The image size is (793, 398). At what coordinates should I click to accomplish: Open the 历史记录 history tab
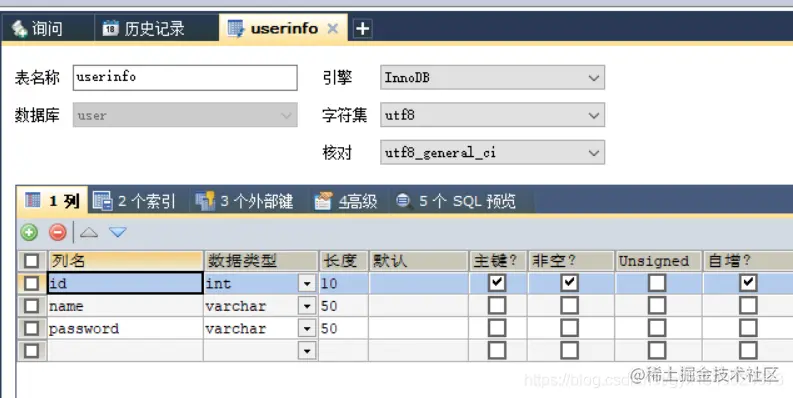point(156,28)
